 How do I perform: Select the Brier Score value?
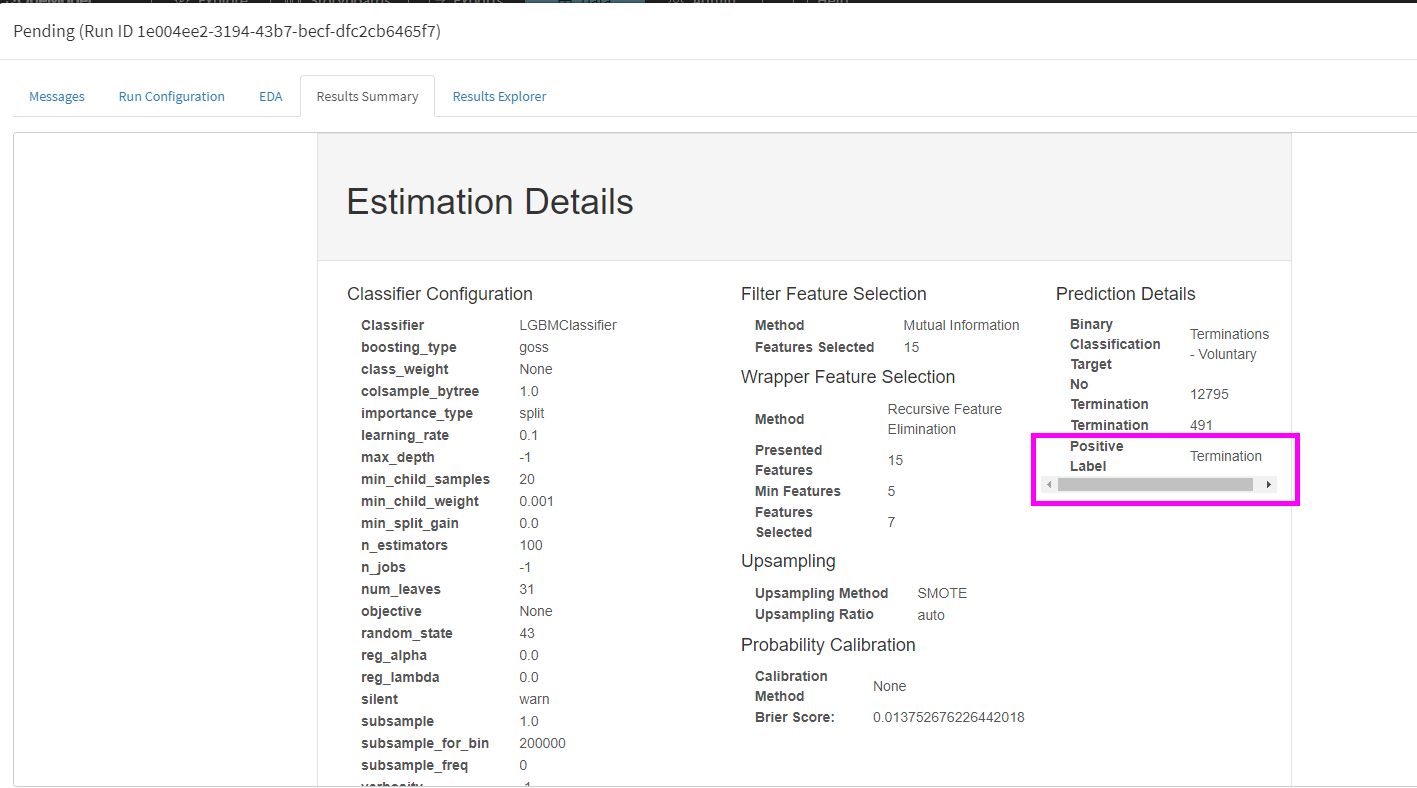(x=948, y=717)
